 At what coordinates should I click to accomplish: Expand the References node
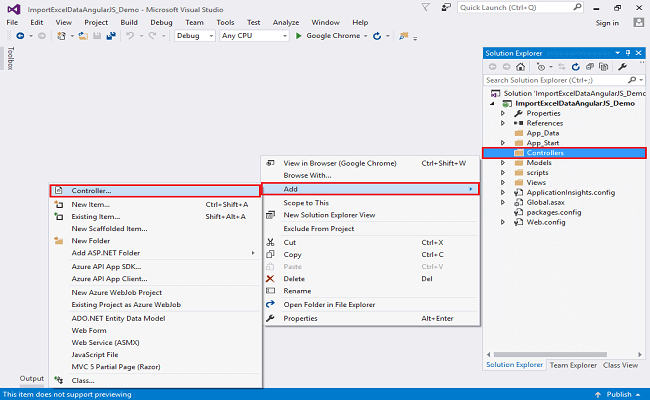[x=503, y=123]
